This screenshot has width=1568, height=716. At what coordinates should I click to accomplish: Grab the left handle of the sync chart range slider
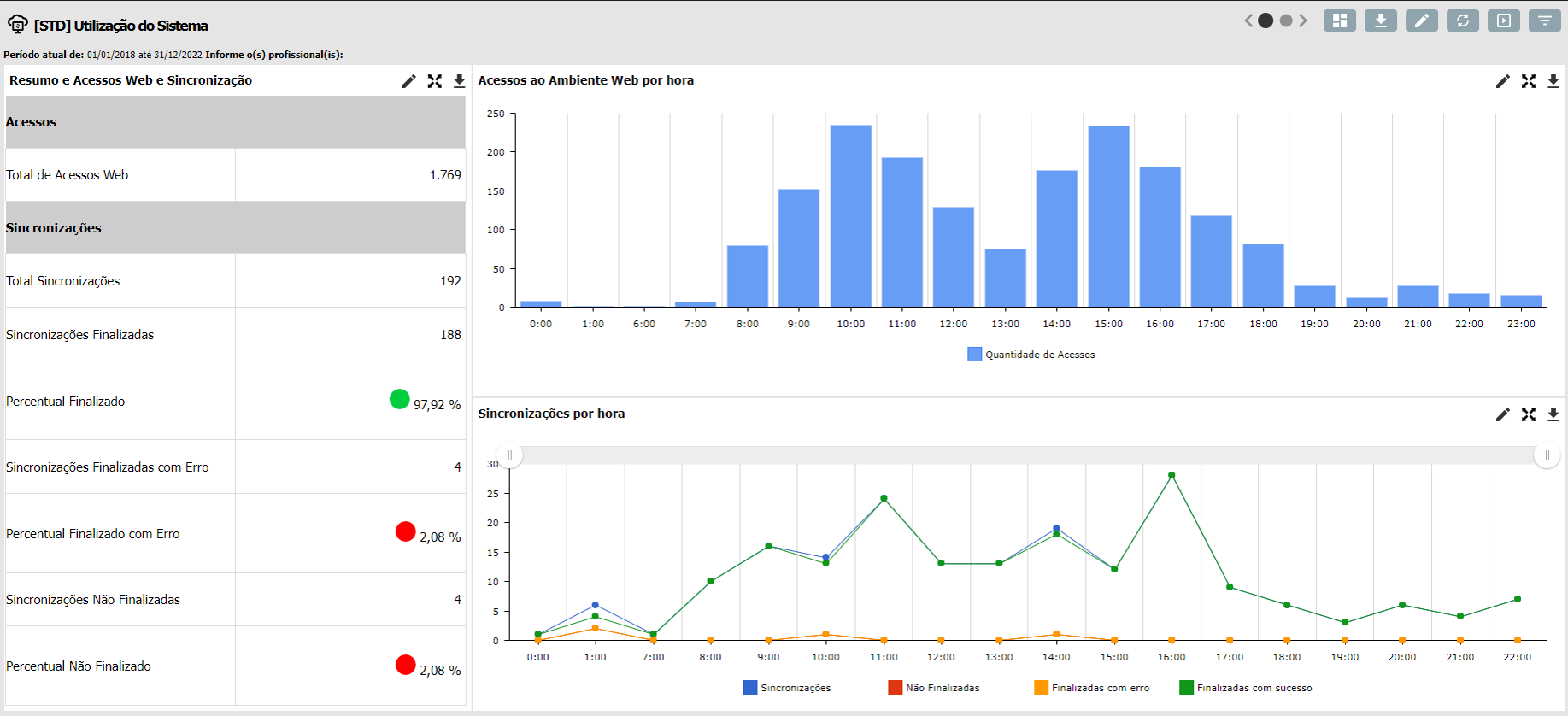(x=510, y=455)
